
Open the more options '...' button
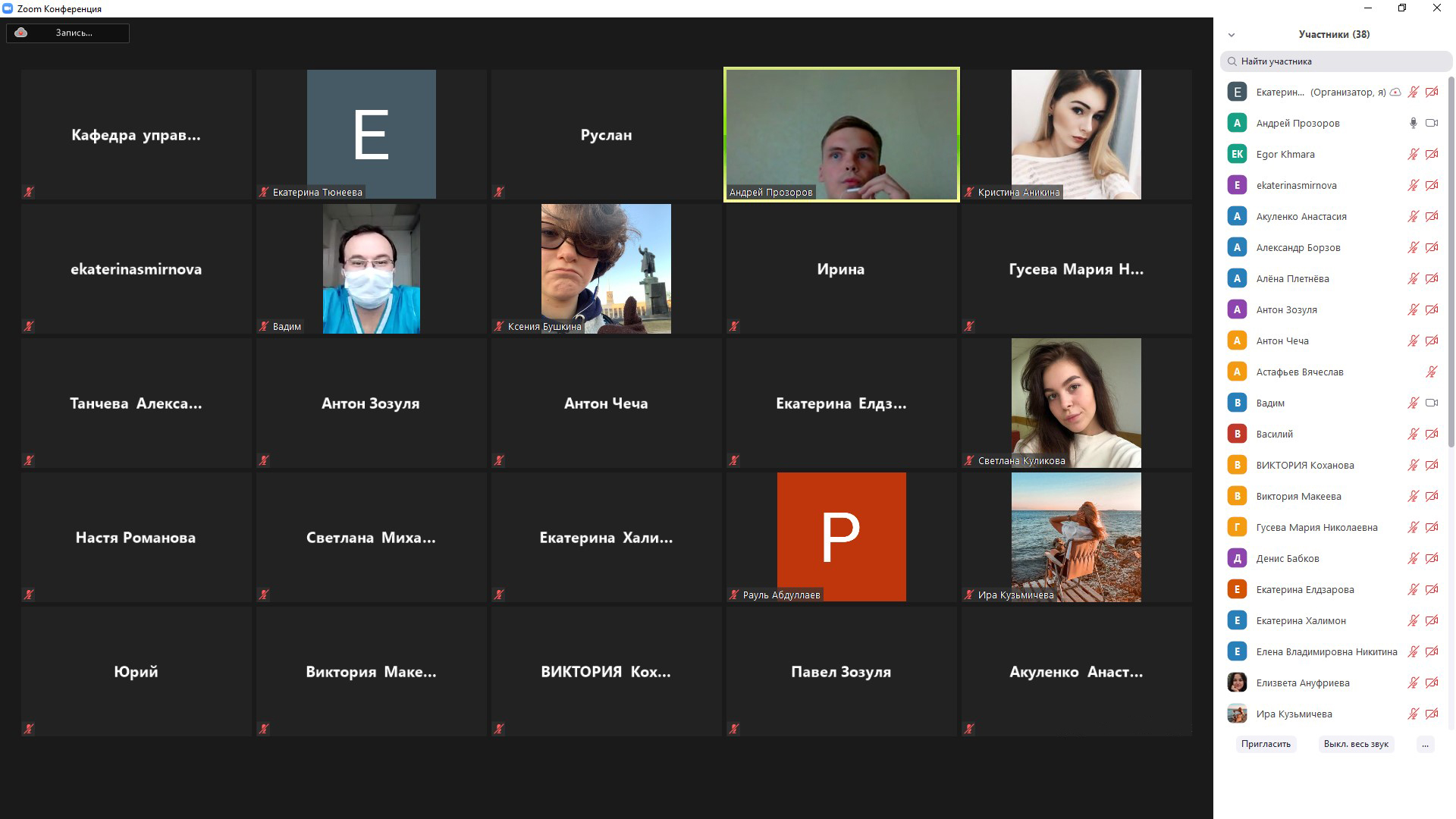(x=1425, y=744)
